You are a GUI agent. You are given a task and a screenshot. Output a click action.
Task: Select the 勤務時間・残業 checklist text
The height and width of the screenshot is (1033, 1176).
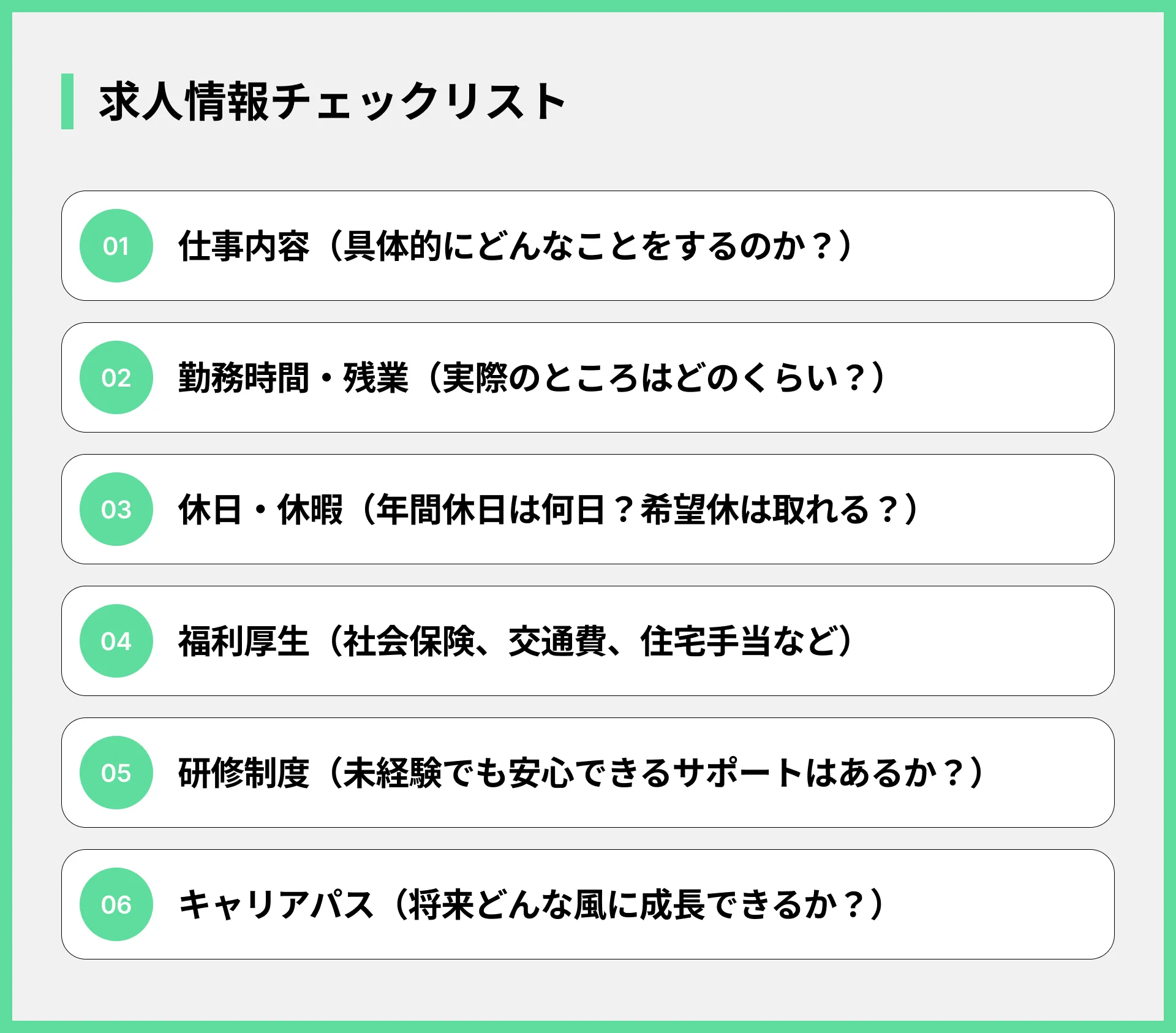(x=532, y=377)
